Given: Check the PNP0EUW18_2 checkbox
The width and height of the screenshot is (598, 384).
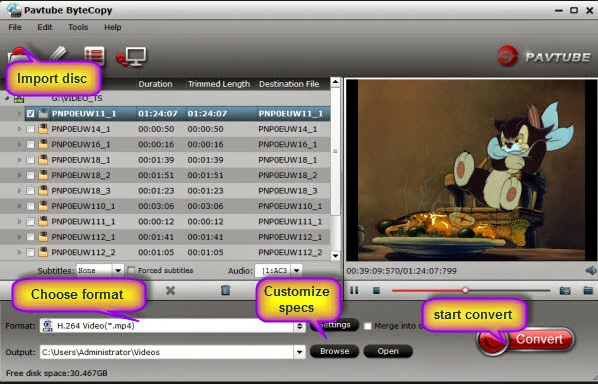Looking at the screenshot, I should (x=31, y=175).
